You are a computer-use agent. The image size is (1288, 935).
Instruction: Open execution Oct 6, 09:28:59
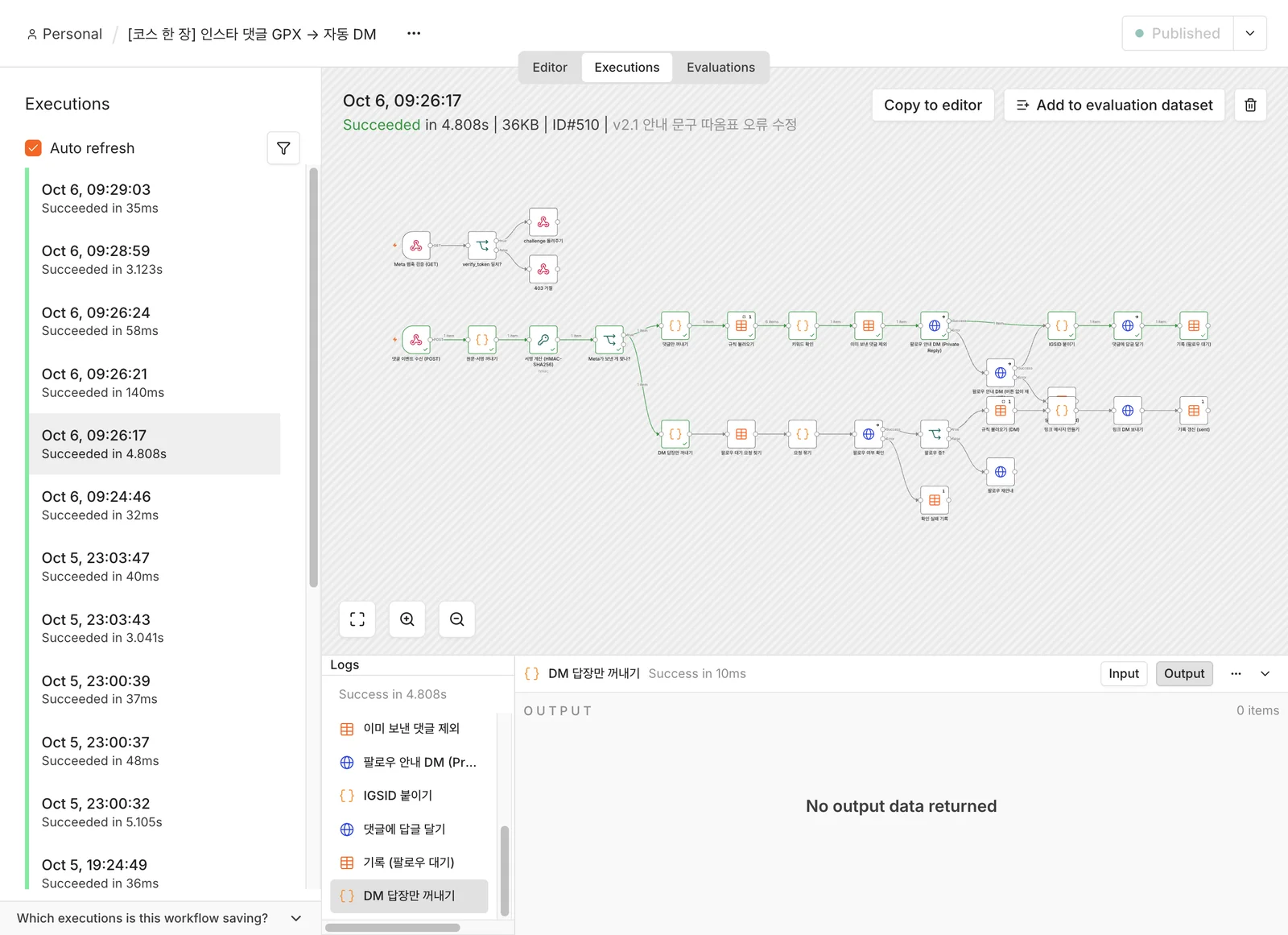155,259
